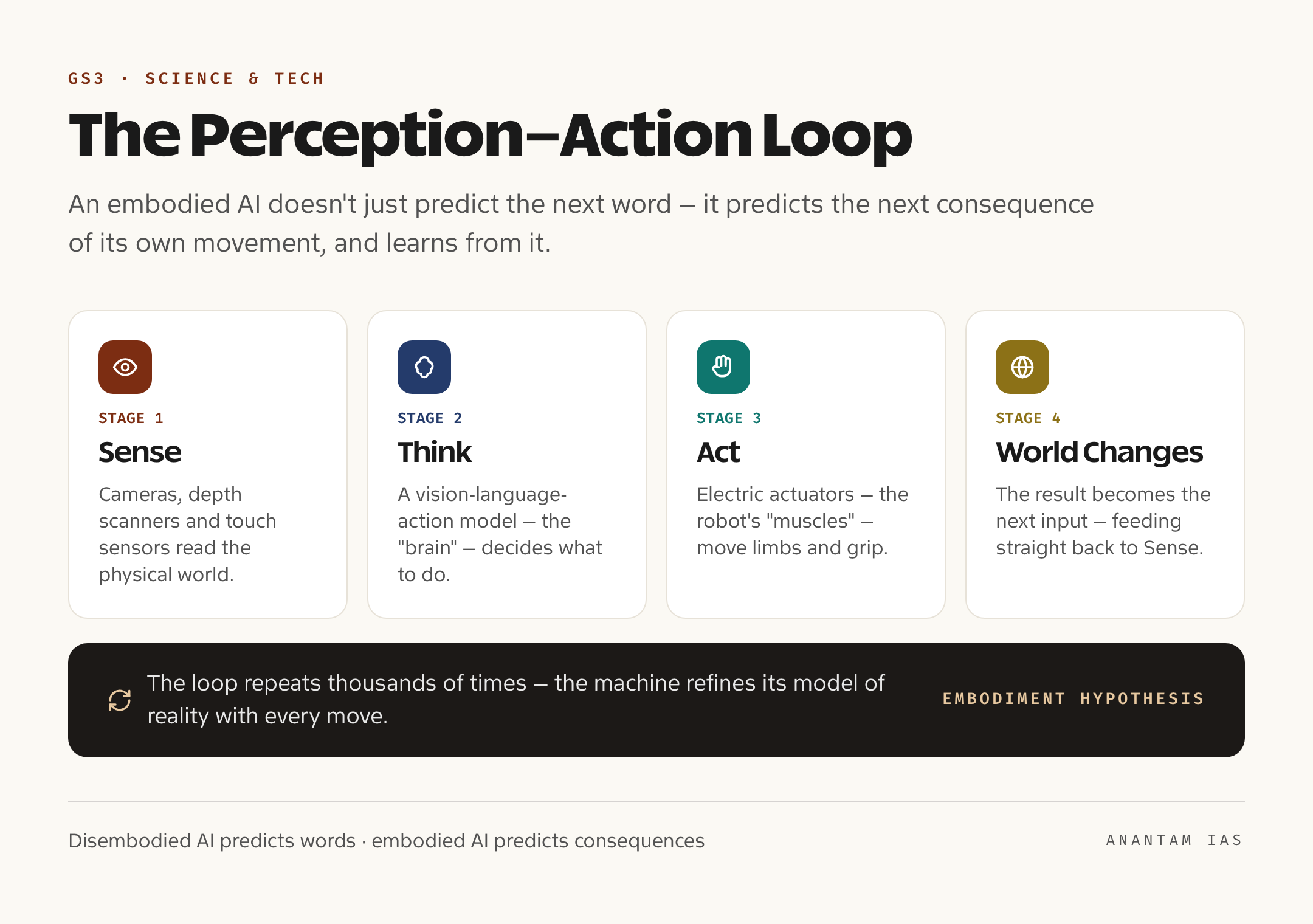
Task: Click The Perception–Action Loop title
Action: (491, 135)
